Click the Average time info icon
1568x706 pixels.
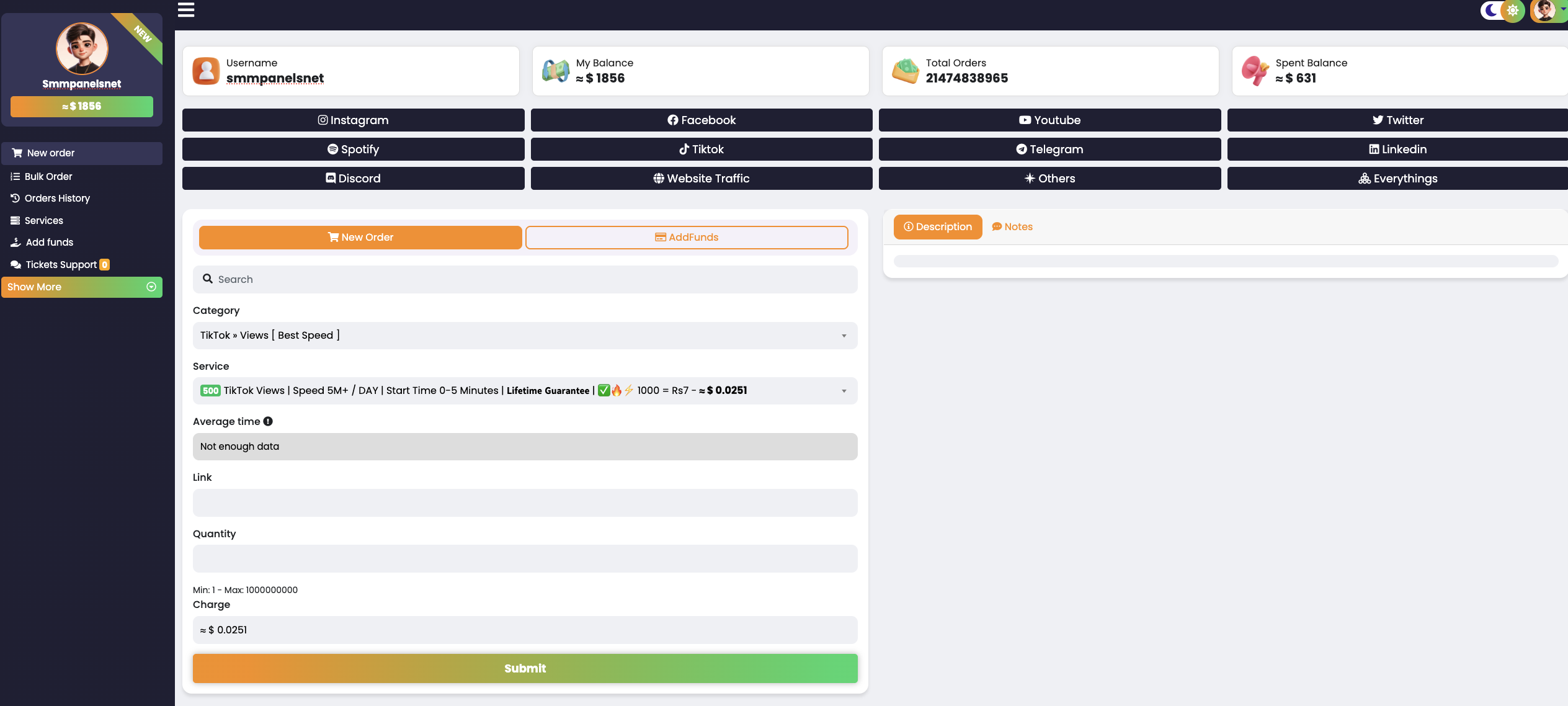(268, 421)
